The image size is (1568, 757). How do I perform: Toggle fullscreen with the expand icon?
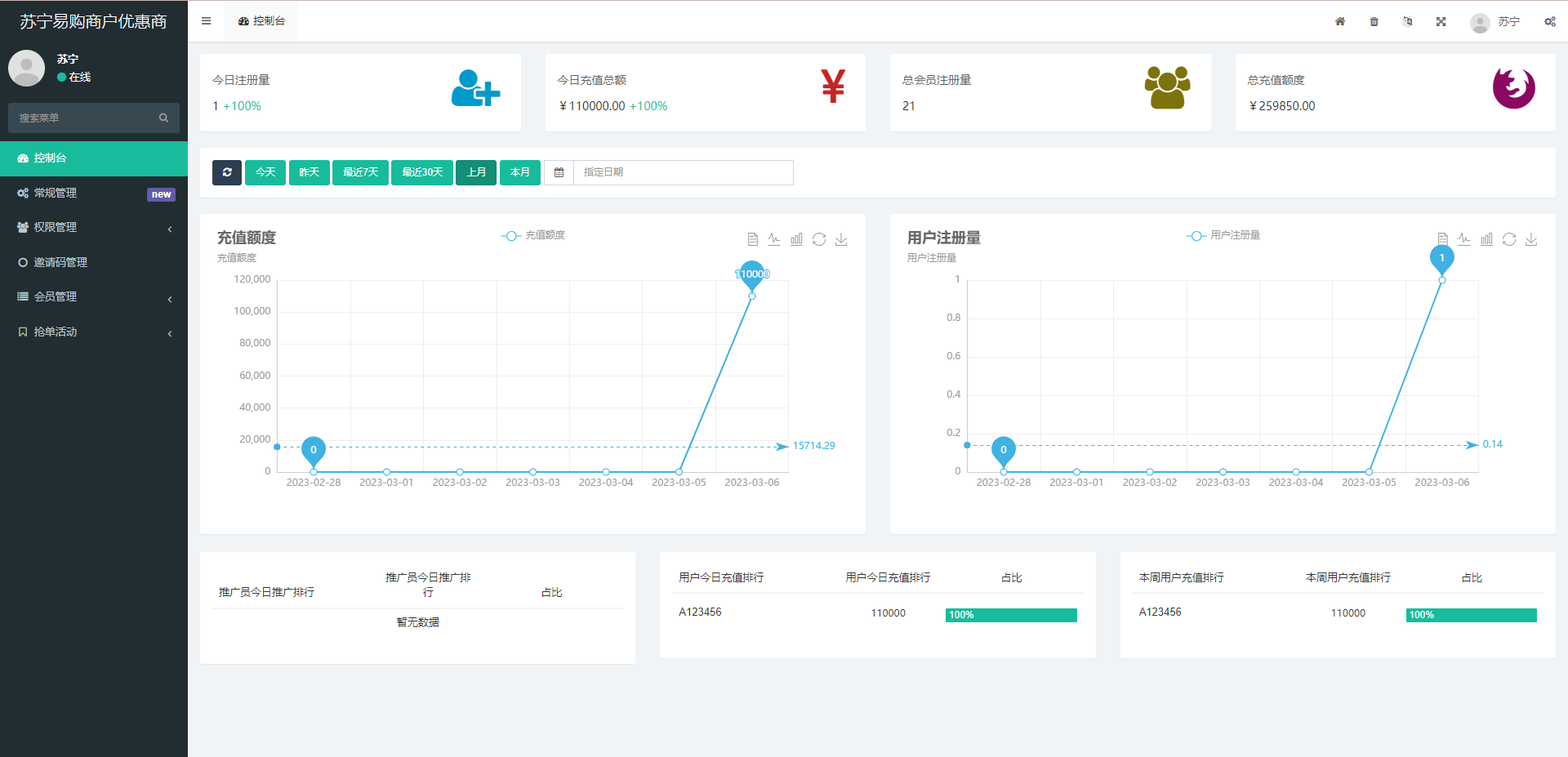[1441, 22]
